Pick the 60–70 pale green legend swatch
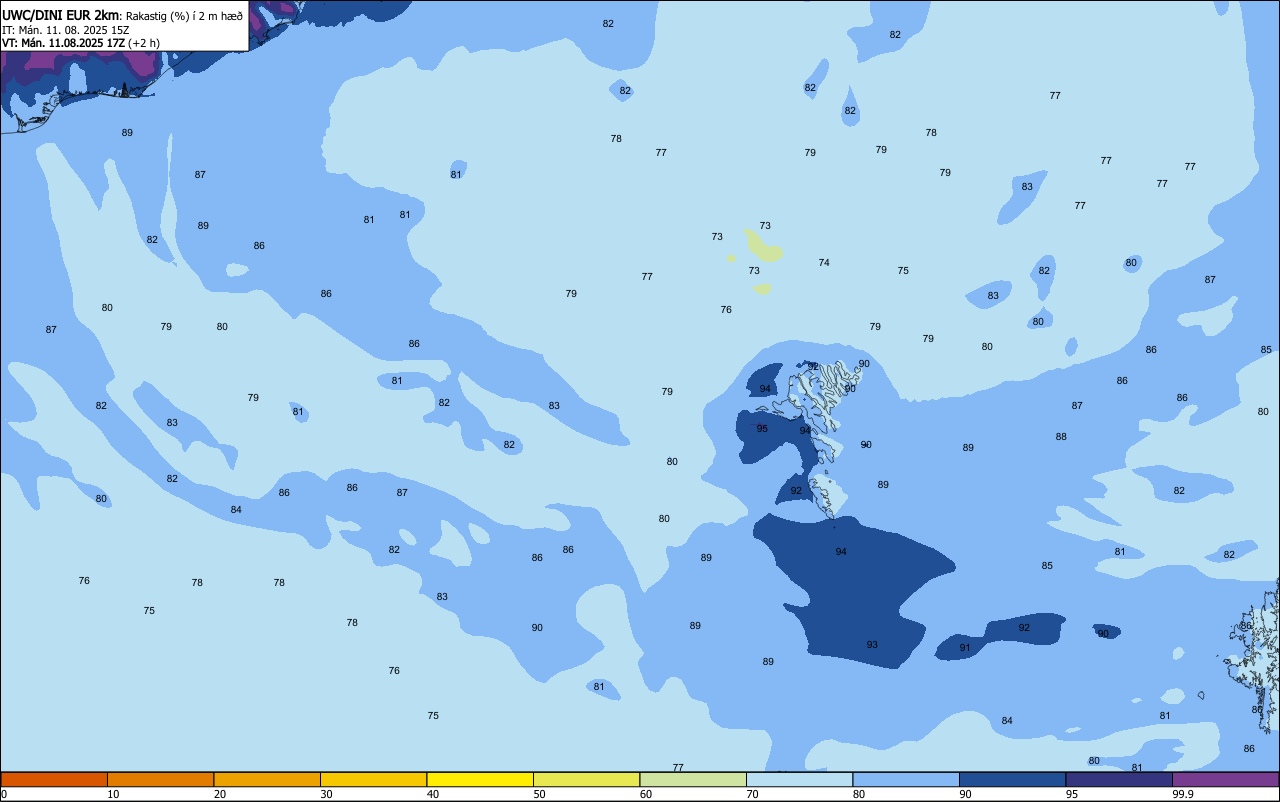This screenshot has height=802, width=1280. point(693,779)
